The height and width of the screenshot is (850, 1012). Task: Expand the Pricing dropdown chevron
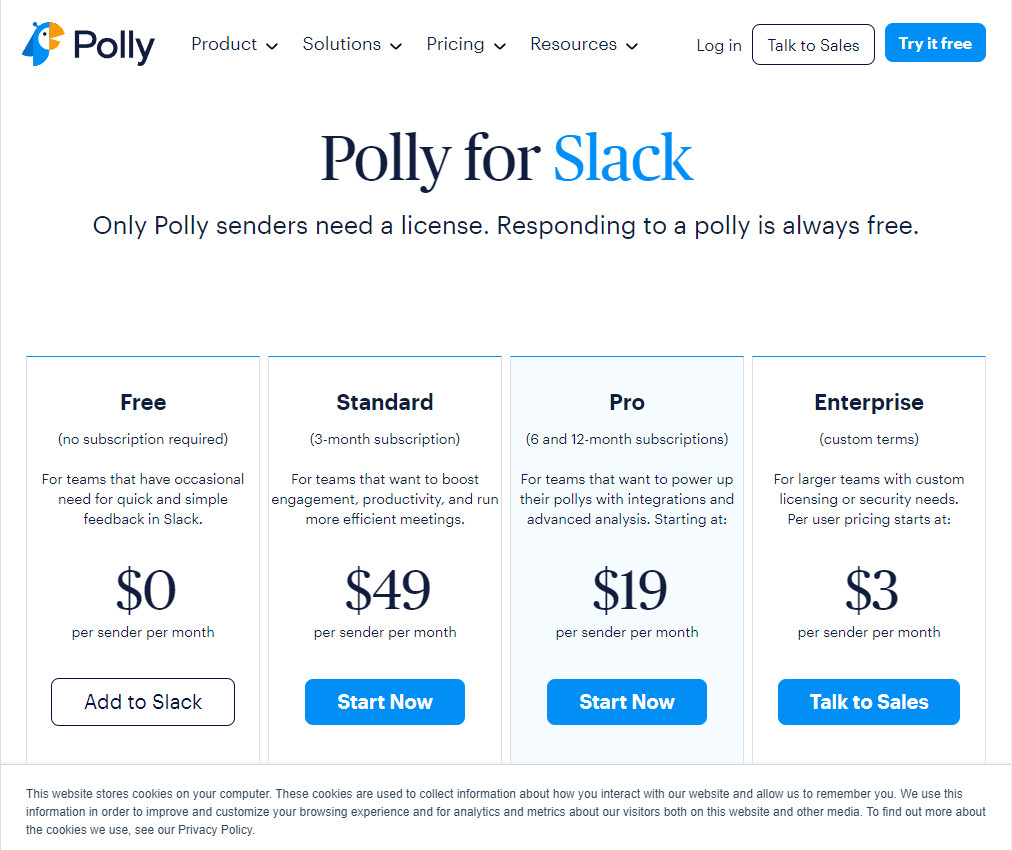[500, 46]
